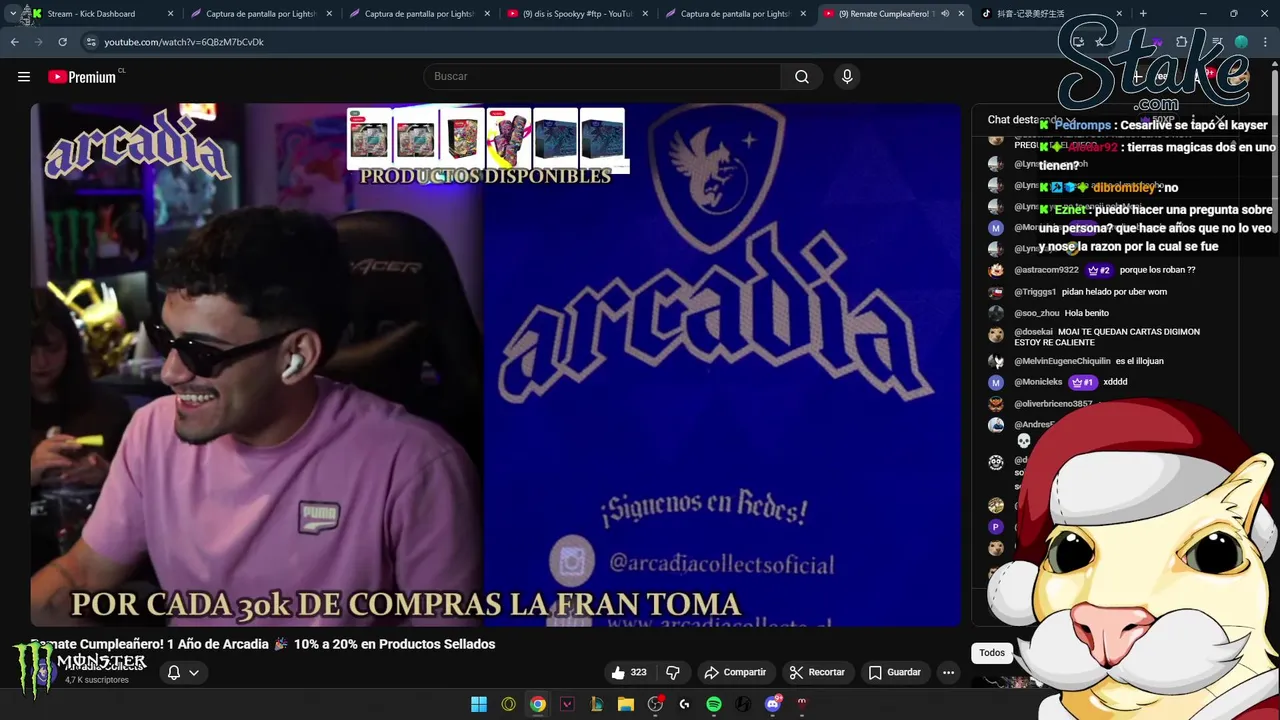Open Chrome from the taskbar

538,704
